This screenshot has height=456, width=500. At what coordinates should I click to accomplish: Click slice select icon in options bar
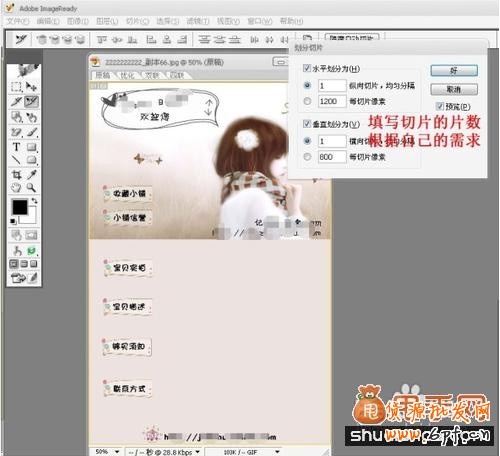(21, 40)
